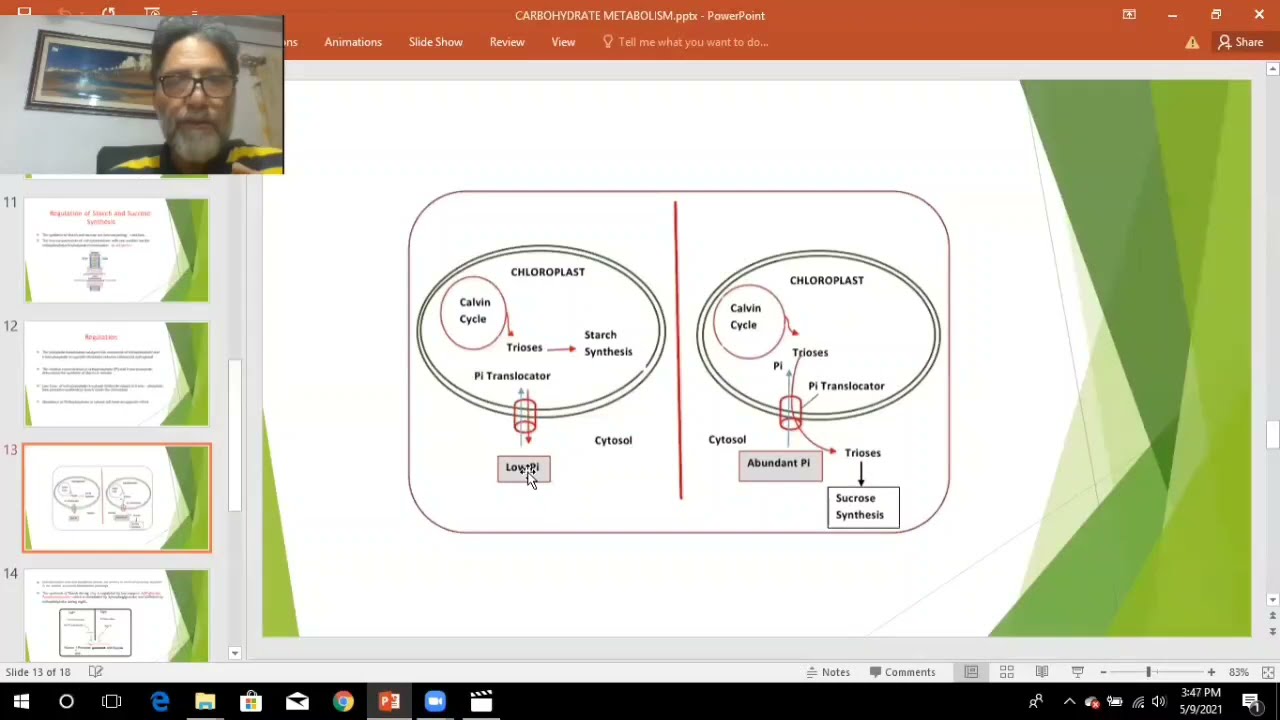Viewport: 1280px width, 720px height.
Task: Go to previous slide using double-arrow button
Action: [1272, 617]
